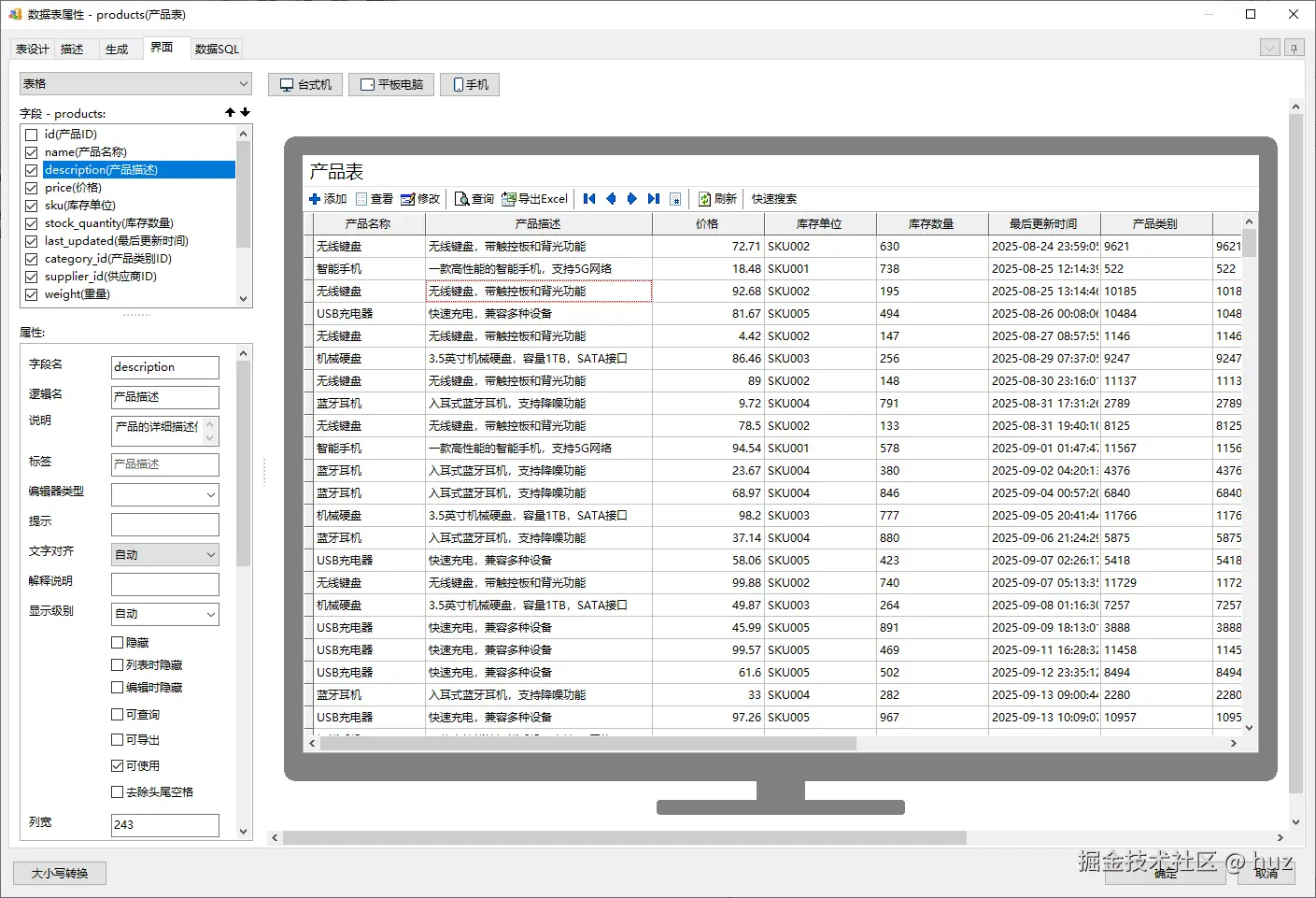The height and width of the screenshot is (898, 1316).
Task: Click the 字段名 input containing description
Action: [165, 367]
